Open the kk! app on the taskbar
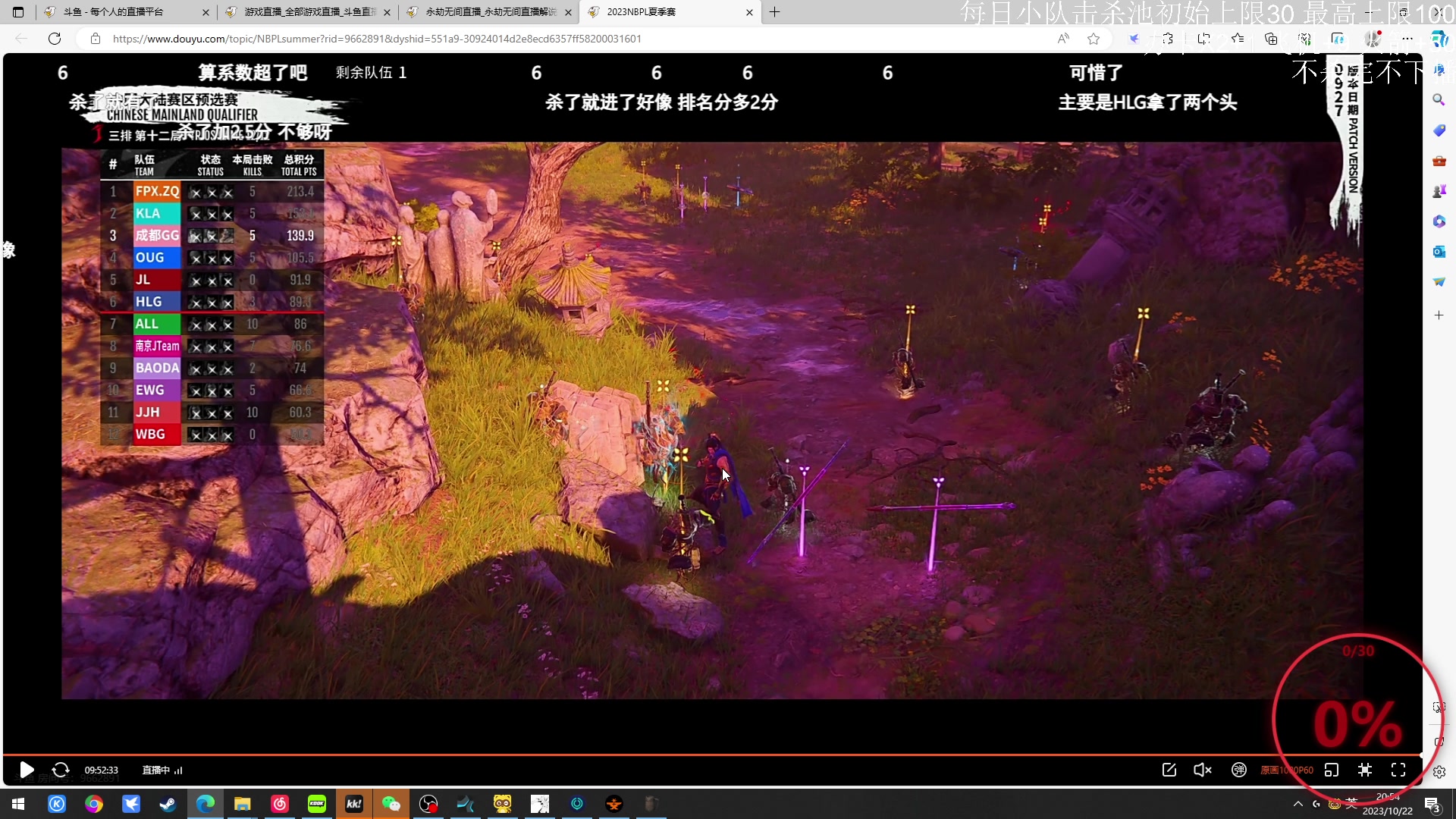Image resolution: width=1456 pixels, height=819 pixels. [354, 804]
